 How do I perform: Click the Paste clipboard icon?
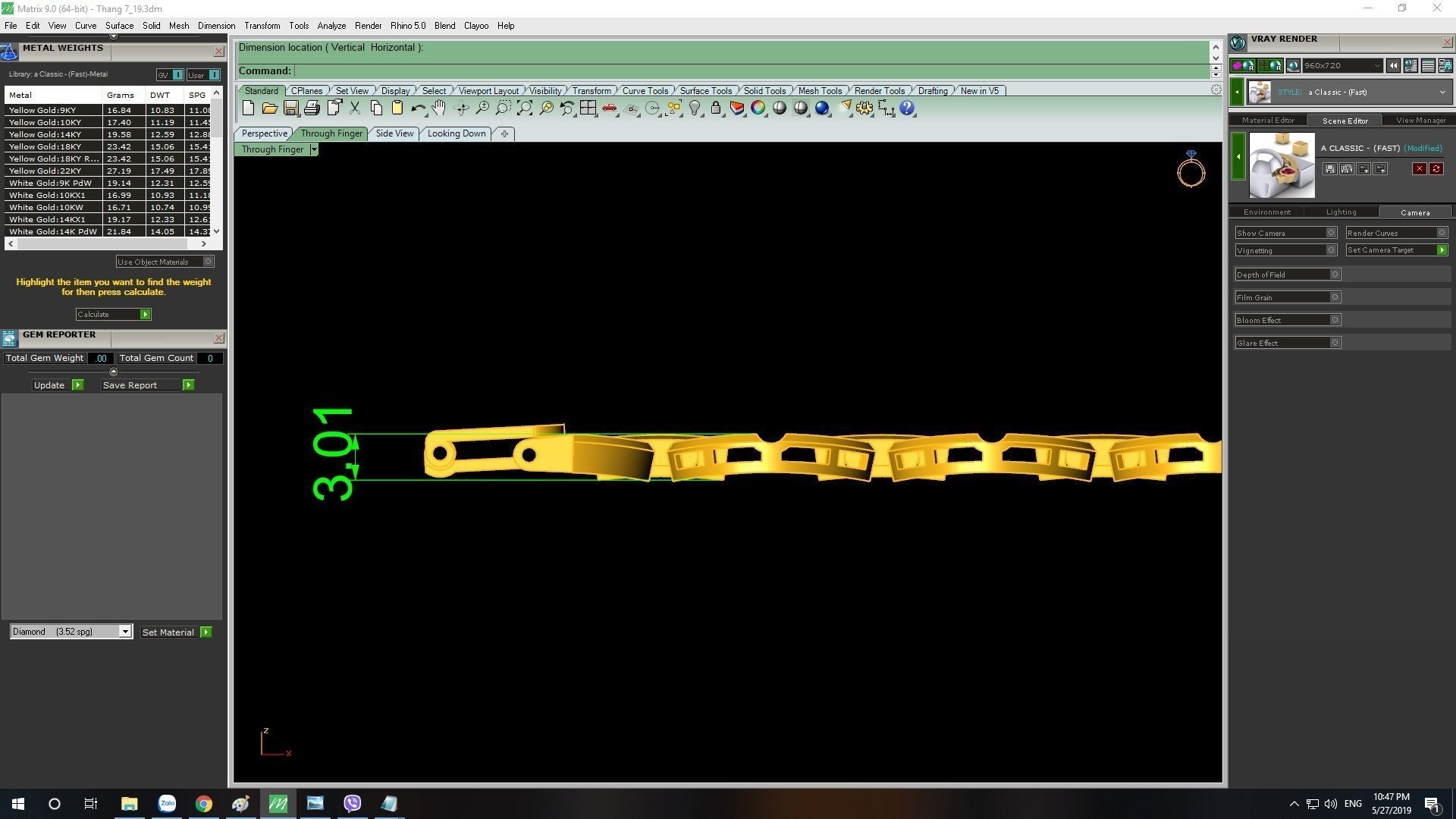tap(397, 108)
